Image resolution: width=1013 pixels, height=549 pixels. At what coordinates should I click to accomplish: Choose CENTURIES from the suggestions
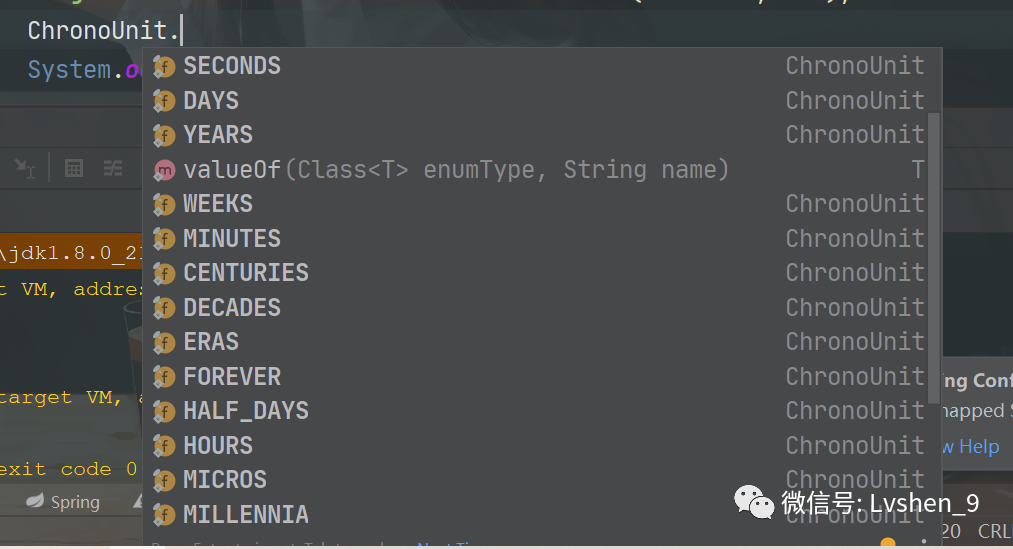[246, 273]
